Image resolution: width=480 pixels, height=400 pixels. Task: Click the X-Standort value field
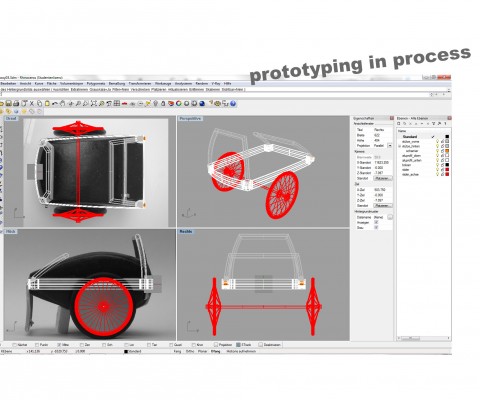point(383,162)
